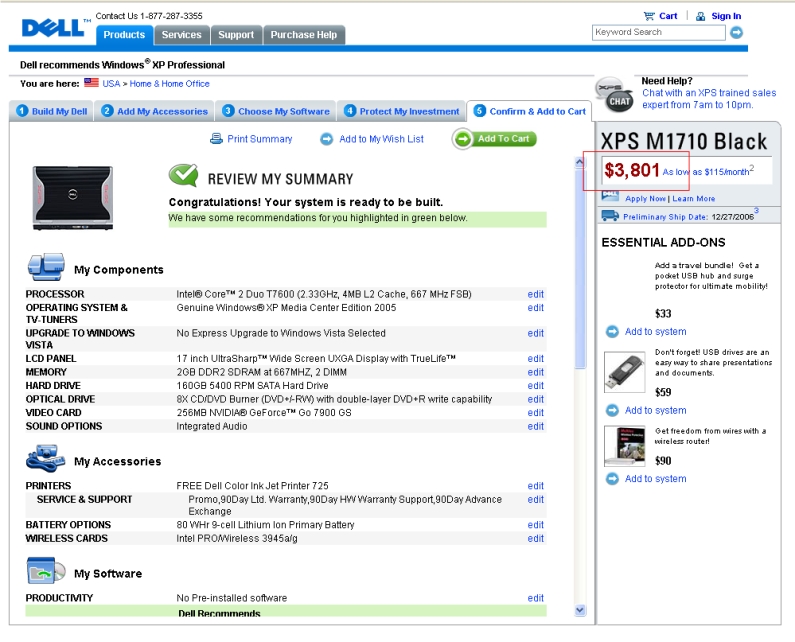
Task: Click the XPS Chat icon
Action: 615,94
